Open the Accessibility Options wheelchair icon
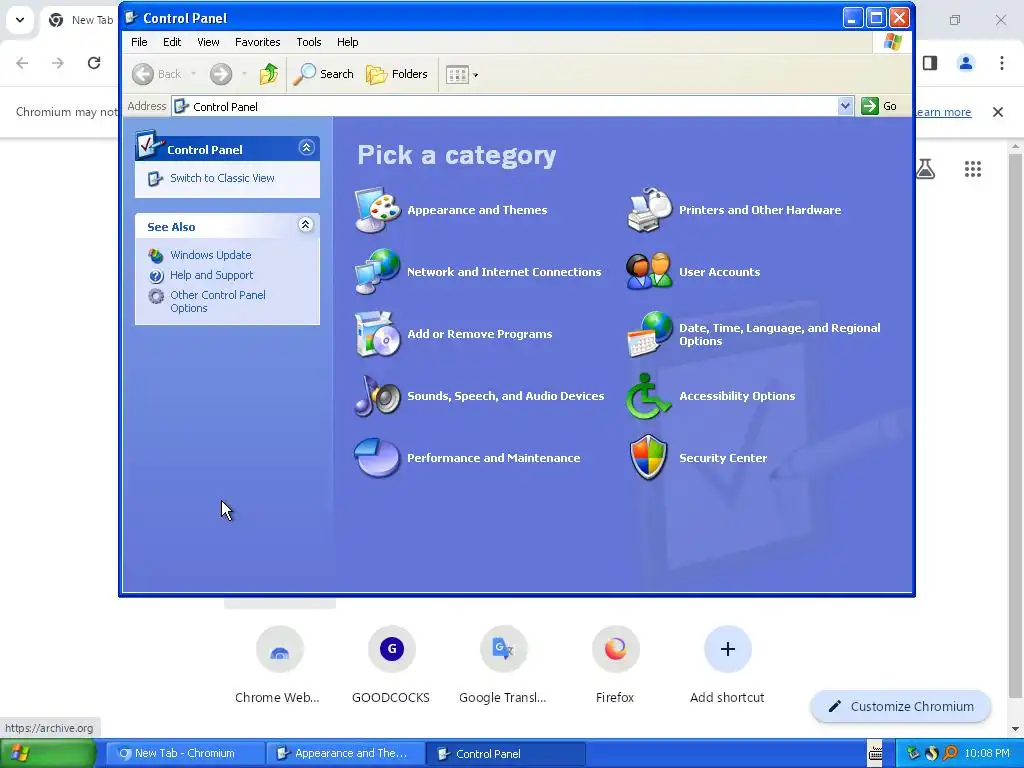1024x768 pixels. (x=648, y=396)
